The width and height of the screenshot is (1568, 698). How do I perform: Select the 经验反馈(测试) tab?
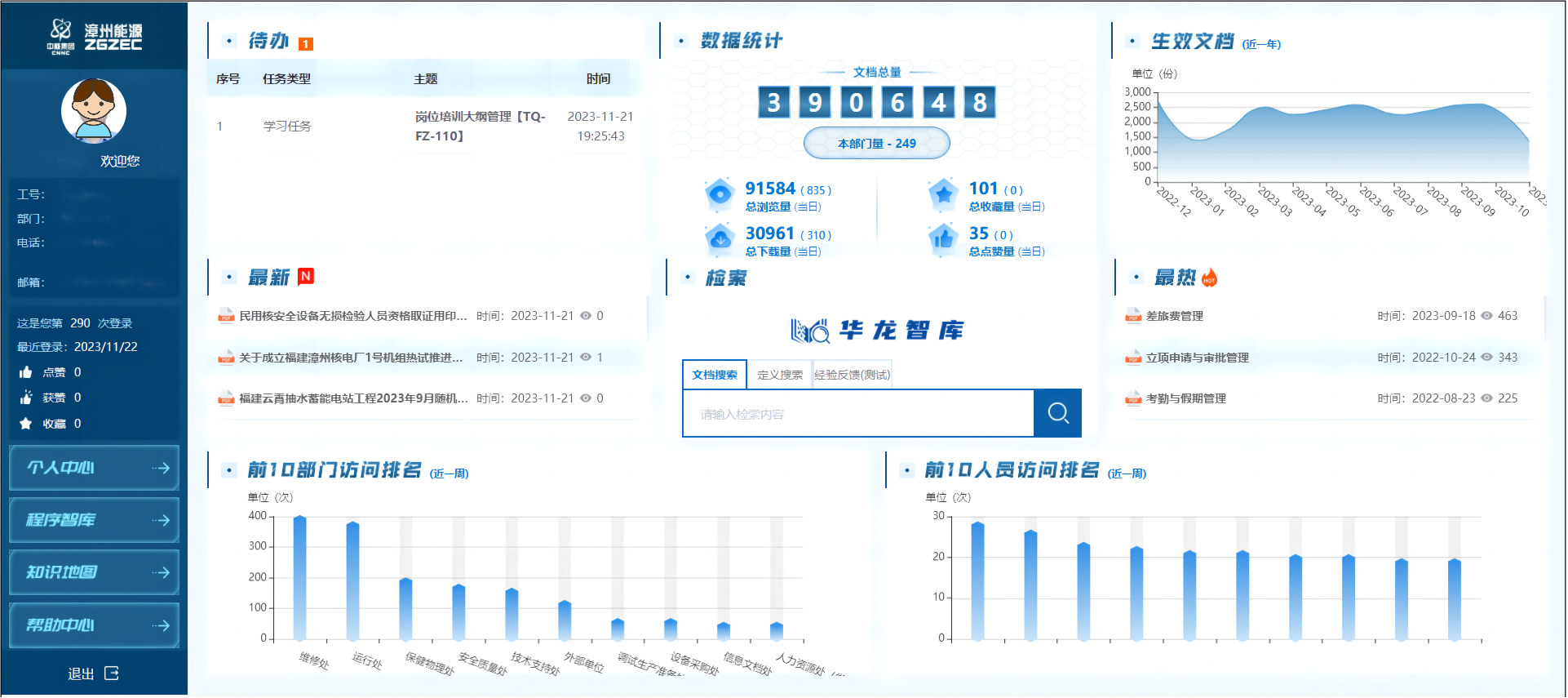852,375
